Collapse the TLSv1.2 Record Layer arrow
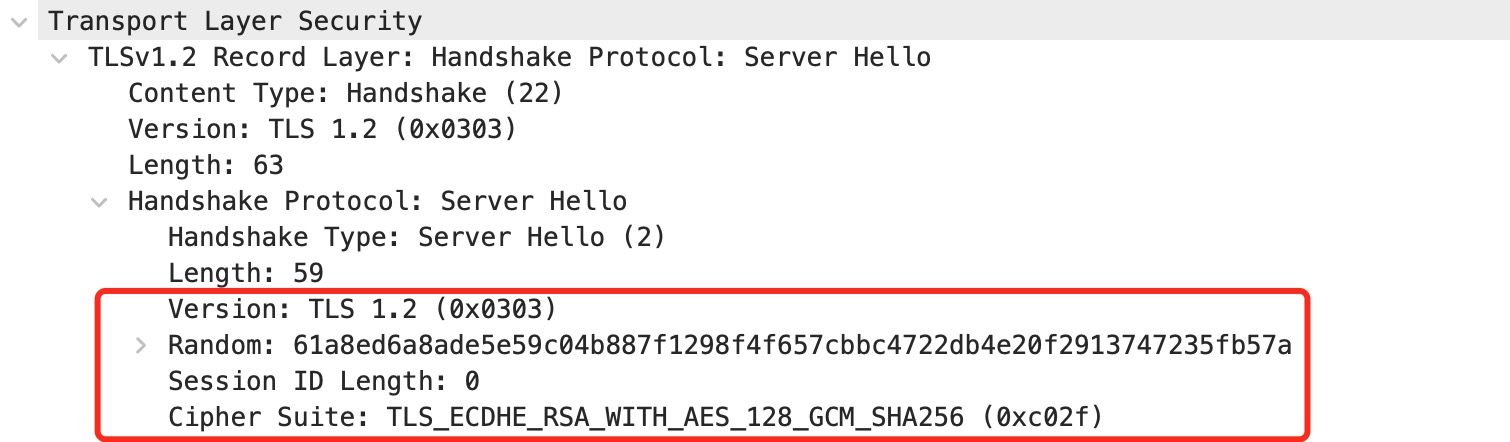Image resolution: width=1510 pixels, height=442 pixels. pyautogui.click(x=61, y=57)
